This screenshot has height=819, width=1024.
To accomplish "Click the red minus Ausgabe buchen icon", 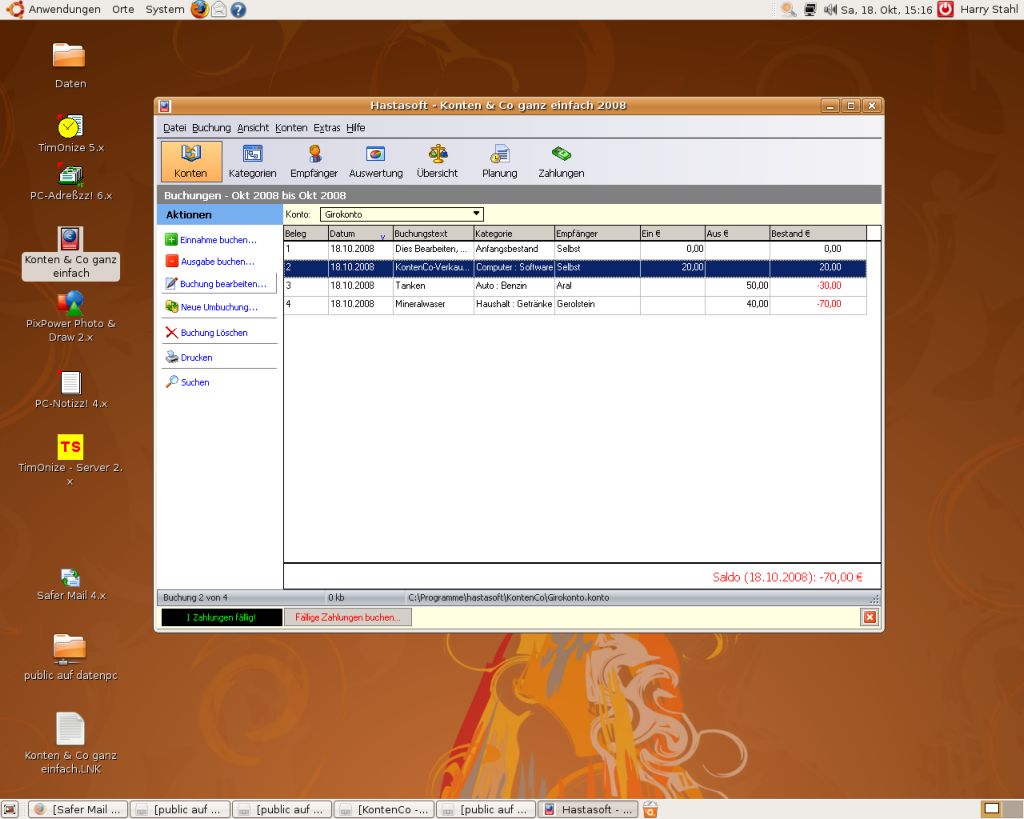I will (x=171, y=261).
